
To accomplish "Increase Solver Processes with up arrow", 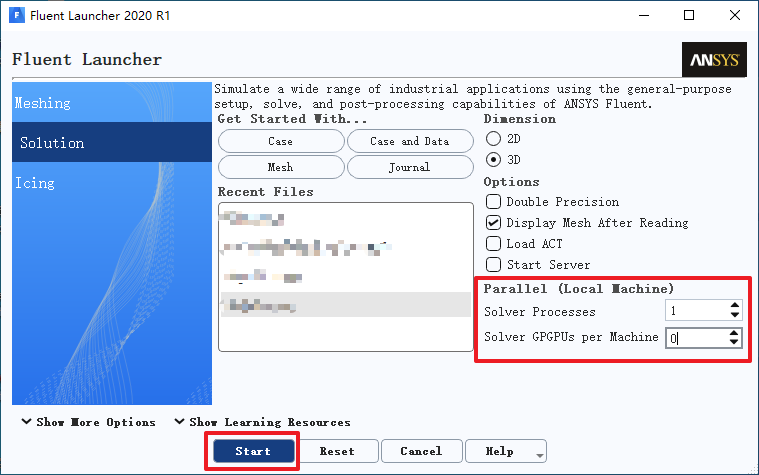I will coord(735,306).
